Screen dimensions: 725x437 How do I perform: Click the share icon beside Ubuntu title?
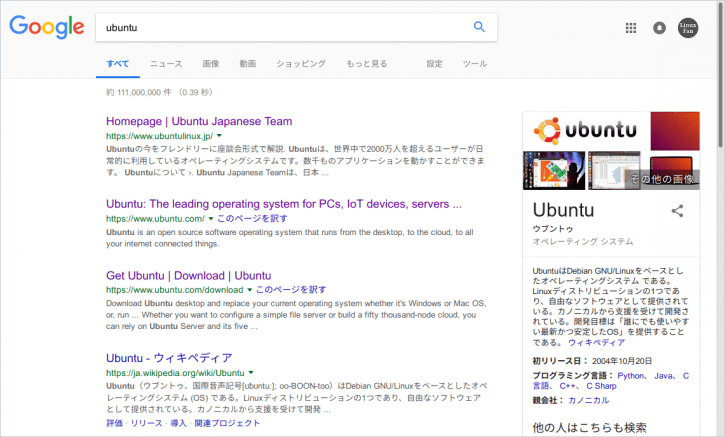coord(677,211)
